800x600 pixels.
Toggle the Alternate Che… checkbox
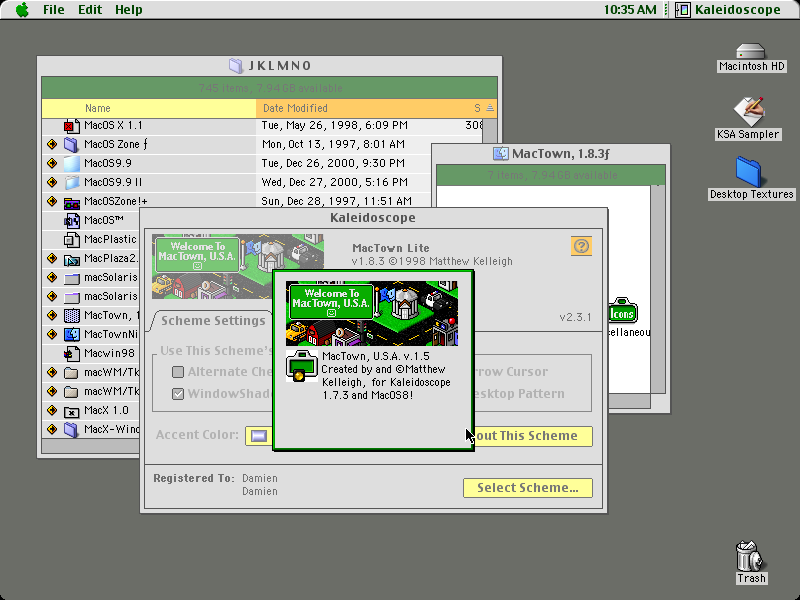(x=178, y=372)
